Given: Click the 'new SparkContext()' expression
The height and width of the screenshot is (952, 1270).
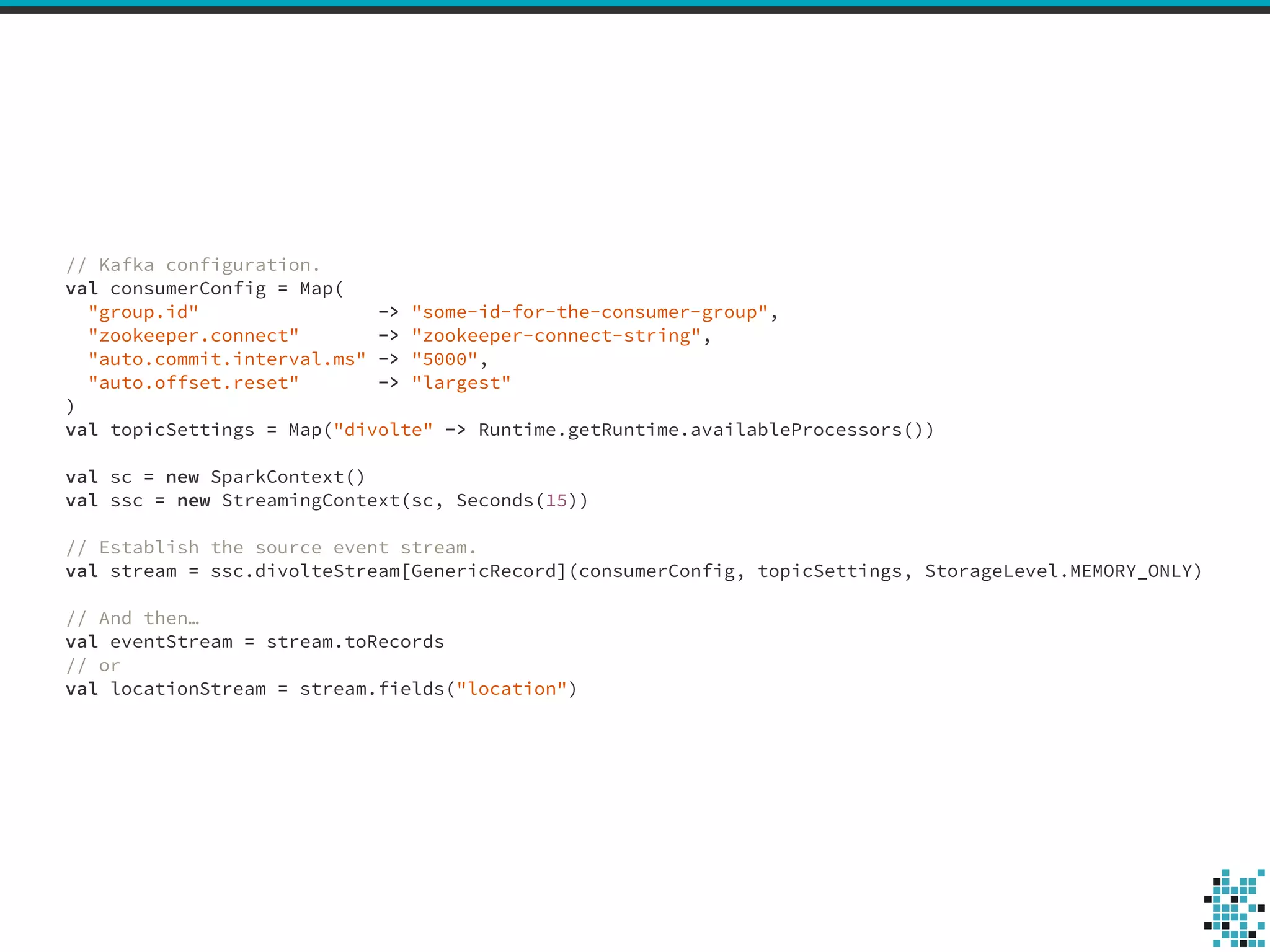Looking at the screenshot, I should point(265,477).
